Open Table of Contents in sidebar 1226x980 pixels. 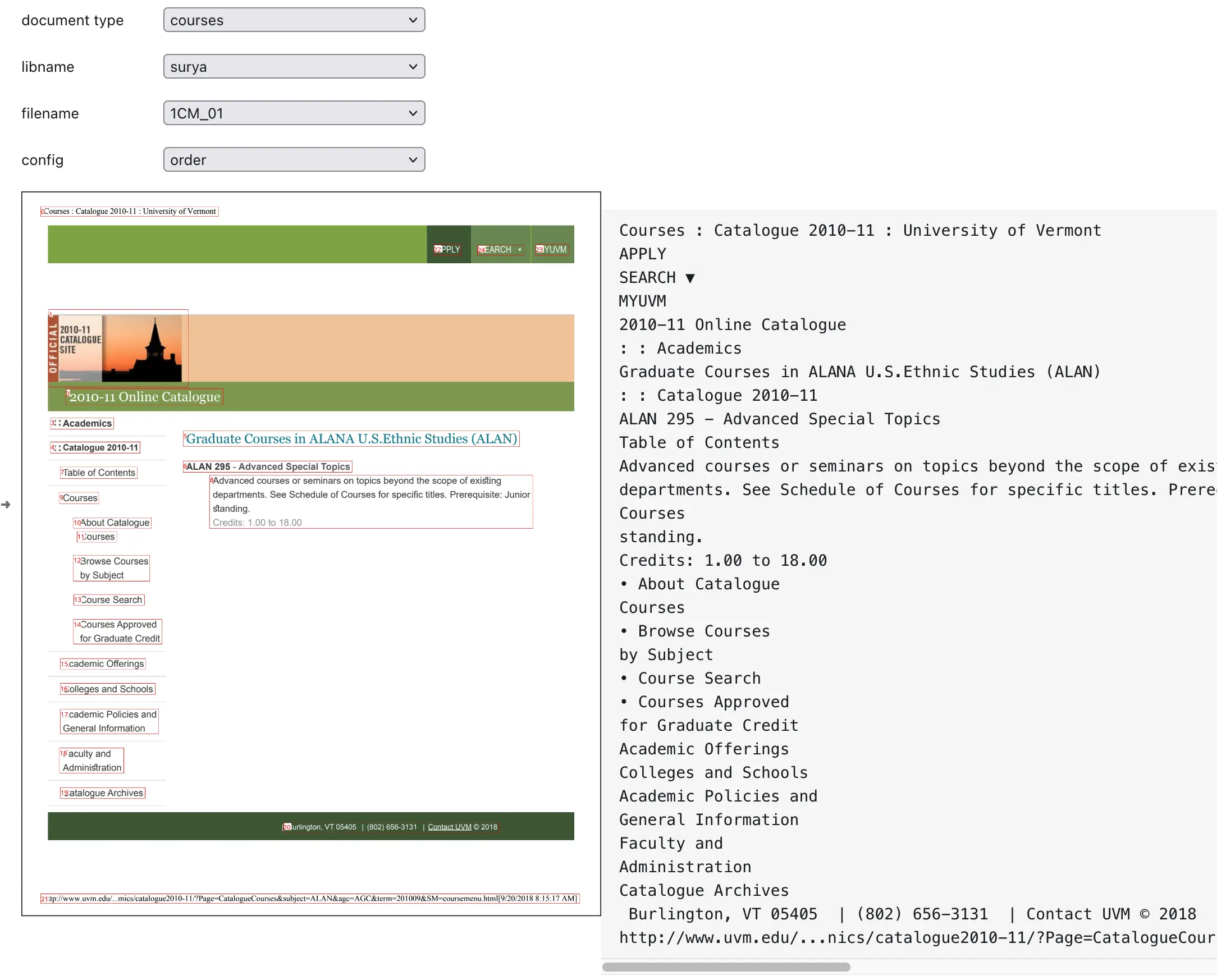coord(99,473)
